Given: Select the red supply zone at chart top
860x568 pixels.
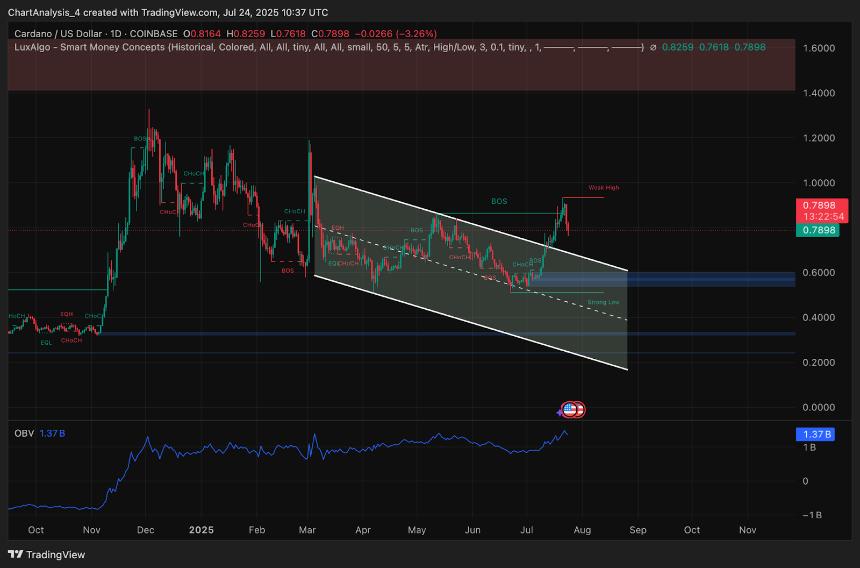Looking at the screenshot, I should click(x=400, y=65).
